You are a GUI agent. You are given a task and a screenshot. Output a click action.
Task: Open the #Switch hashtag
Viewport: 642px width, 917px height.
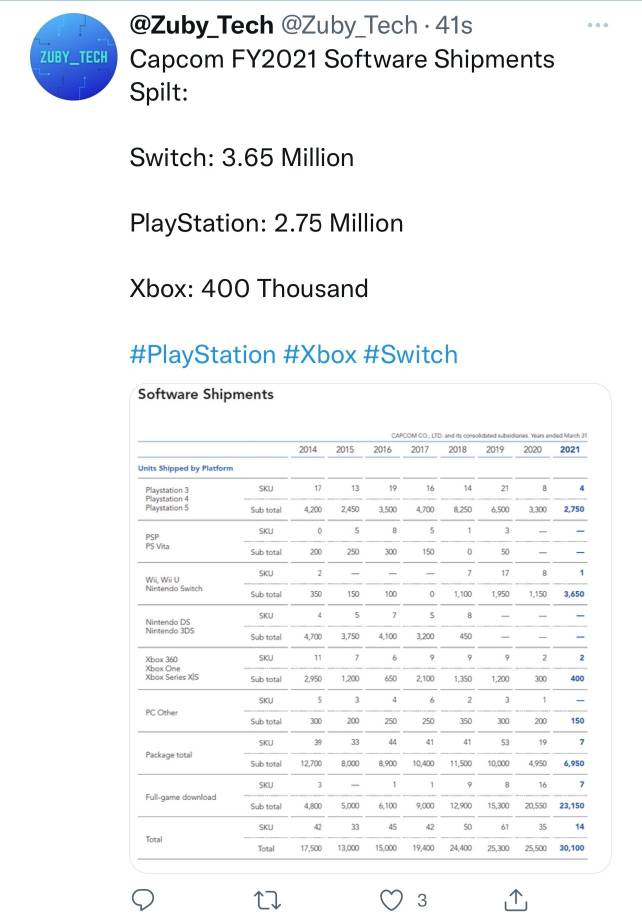pos(411,355)
